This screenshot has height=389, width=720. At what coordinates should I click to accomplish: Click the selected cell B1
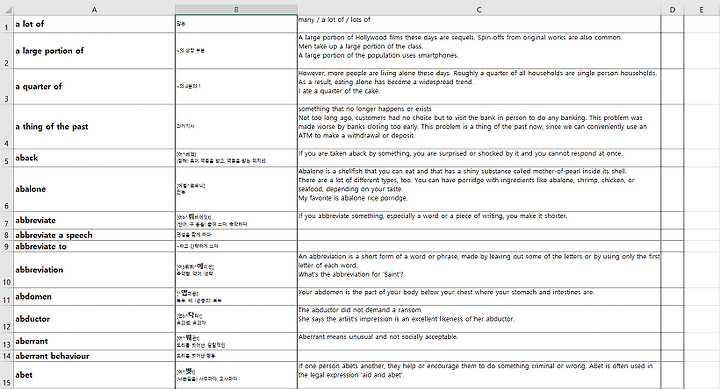[236, 24]
